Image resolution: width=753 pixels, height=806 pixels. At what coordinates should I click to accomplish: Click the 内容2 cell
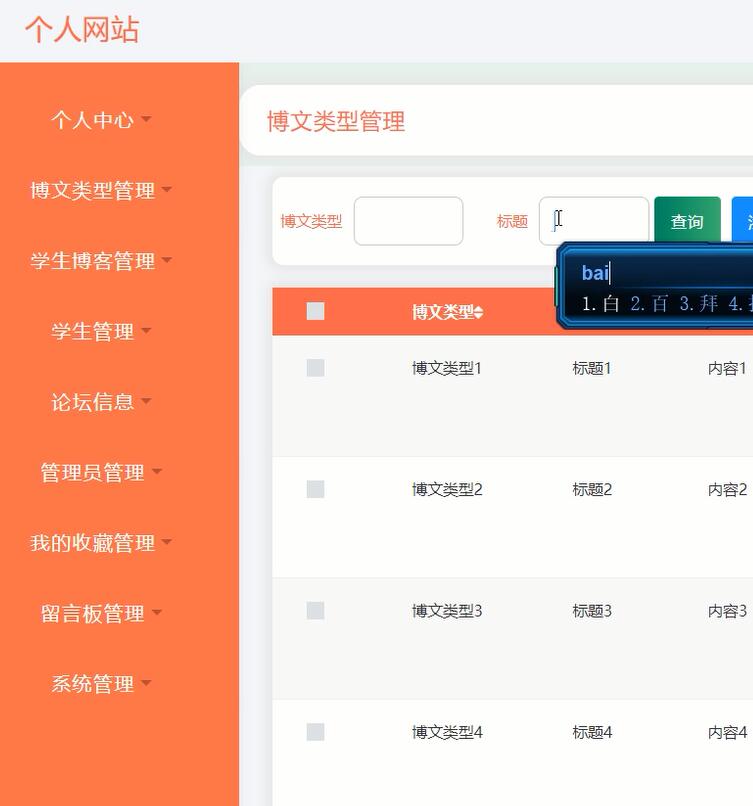tap(727, 489)
